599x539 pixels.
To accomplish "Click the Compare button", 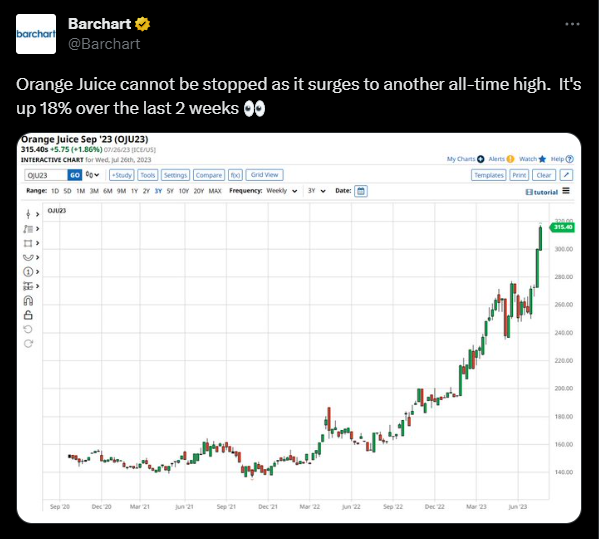I will point(209,175).
